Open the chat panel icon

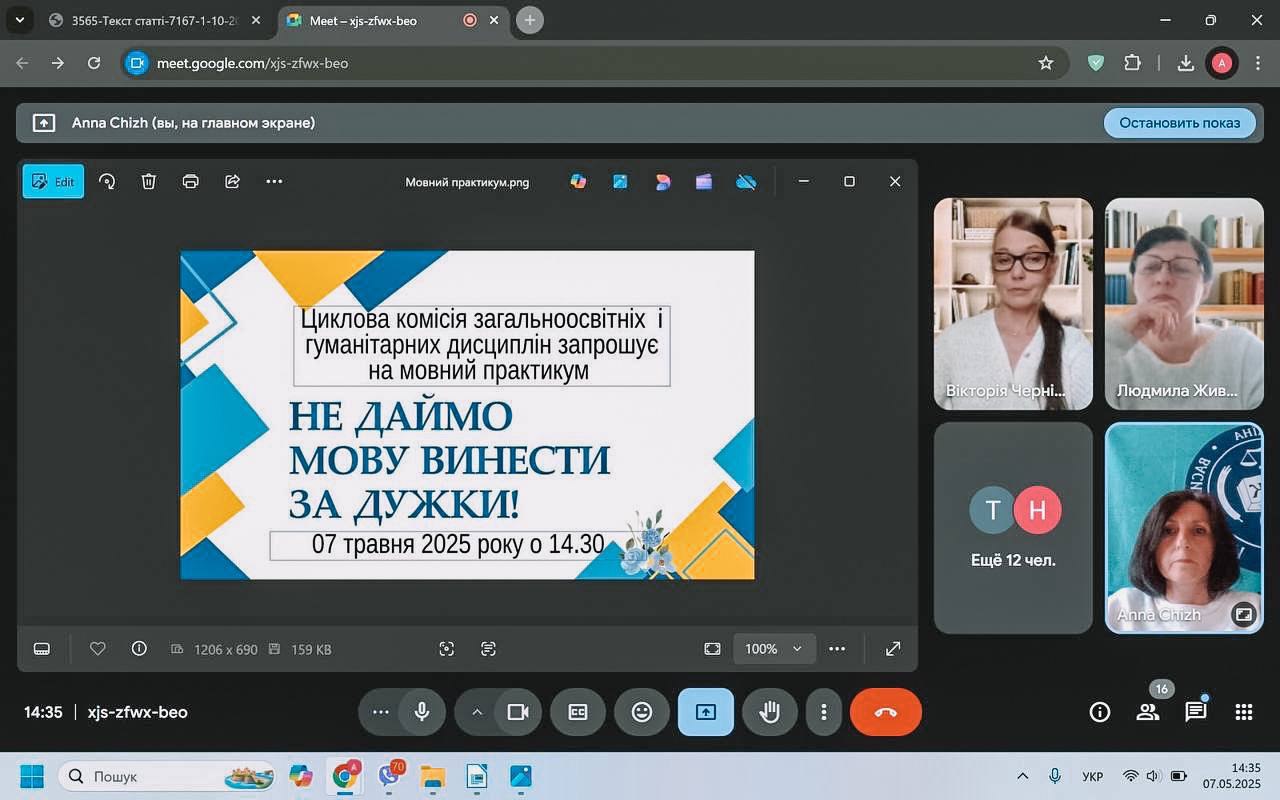tap(1196, 712)
